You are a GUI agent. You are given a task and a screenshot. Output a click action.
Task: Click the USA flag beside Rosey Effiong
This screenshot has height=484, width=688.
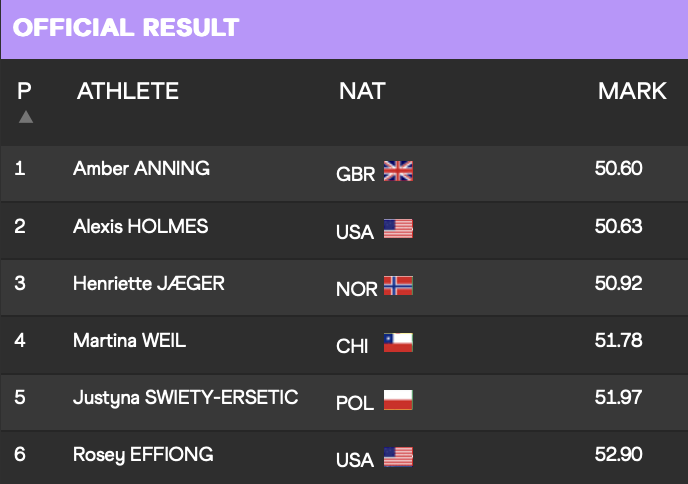pyautogui.click(x=398, y=457)
